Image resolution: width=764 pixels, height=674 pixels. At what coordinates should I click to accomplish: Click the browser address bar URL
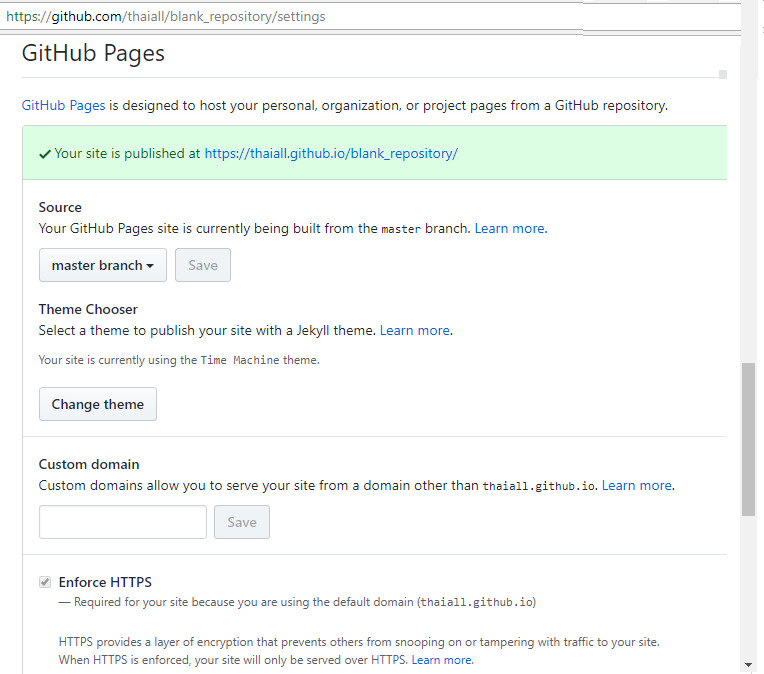click(166, 17)
